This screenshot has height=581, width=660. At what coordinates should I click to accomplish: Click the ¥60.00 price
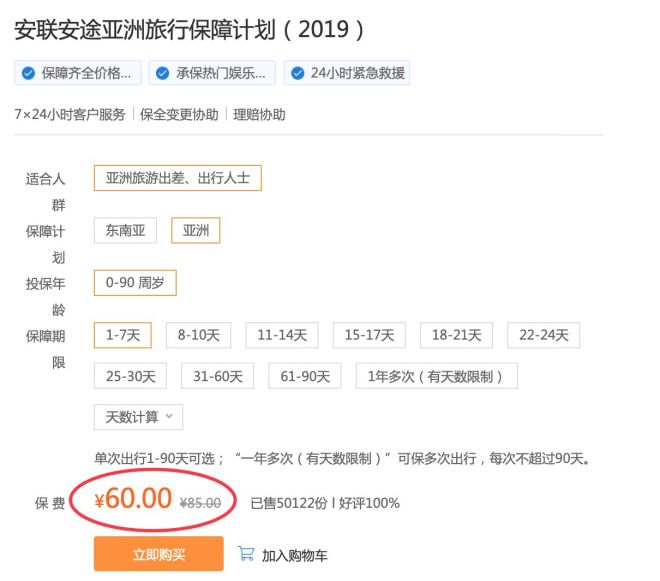[133, 499]
